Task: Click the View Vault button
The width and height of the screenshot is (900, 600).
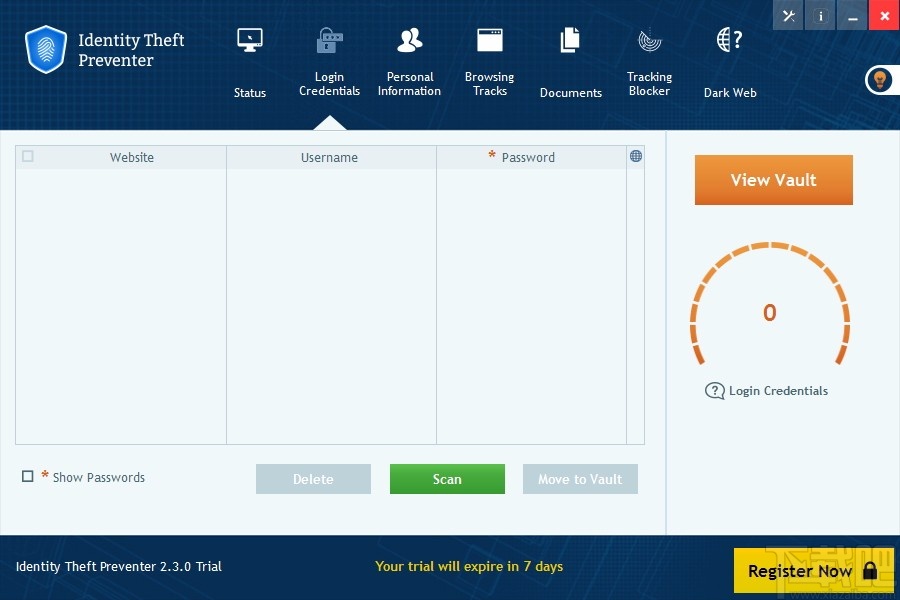Action: pyautogui.click(x=774, y=180)
